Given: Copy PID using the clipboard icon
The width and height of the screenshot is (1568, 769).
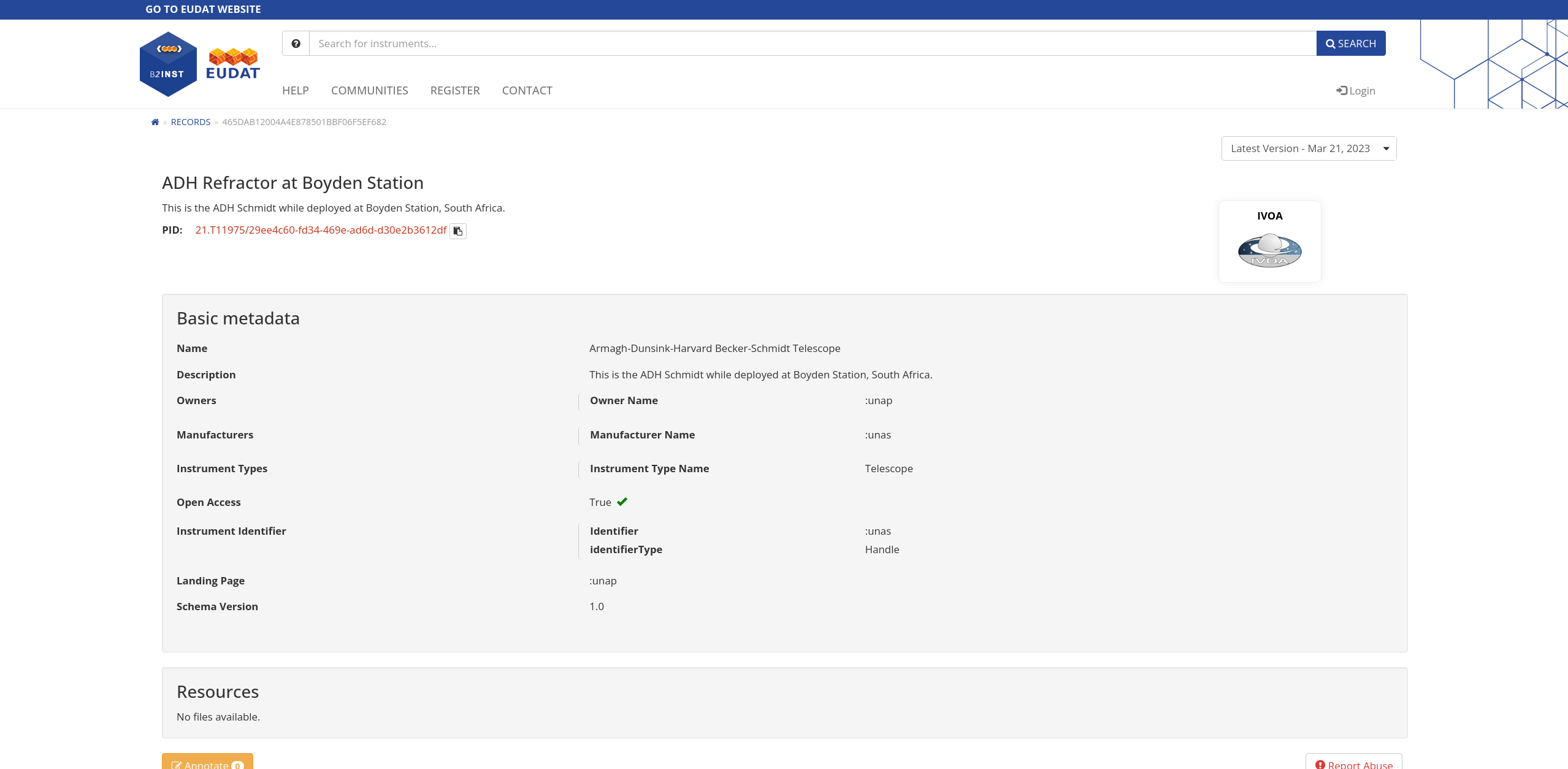Looking at the screenshot, I should point(457,231).
